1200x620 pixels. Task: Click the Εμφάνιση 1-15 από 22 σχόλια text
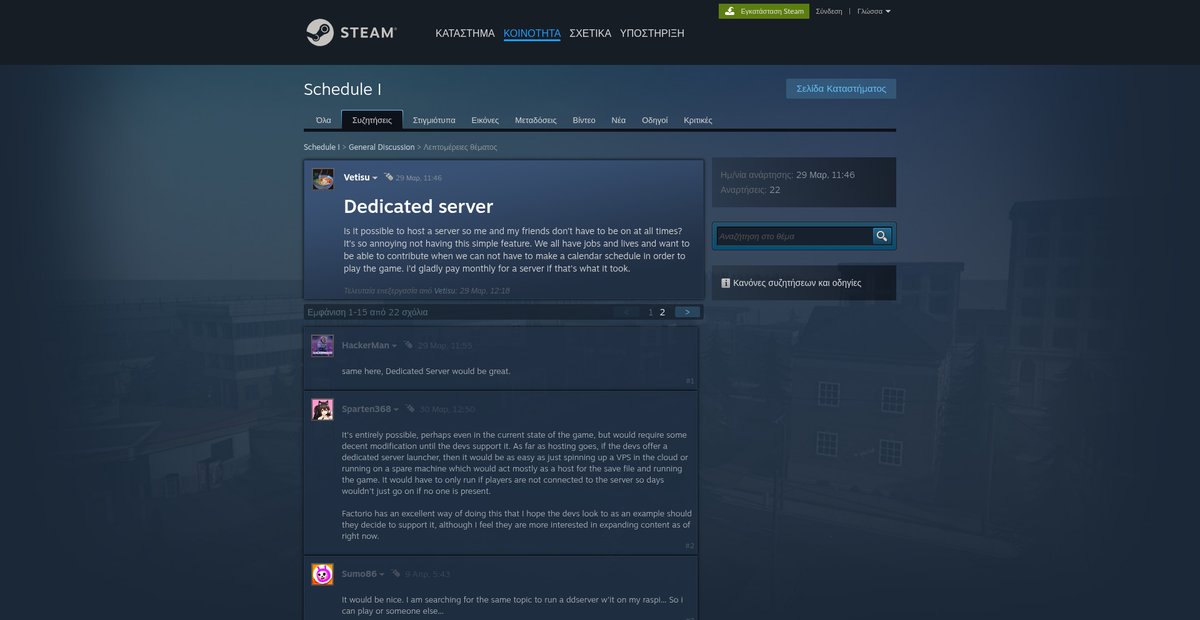tap(368, 312)
